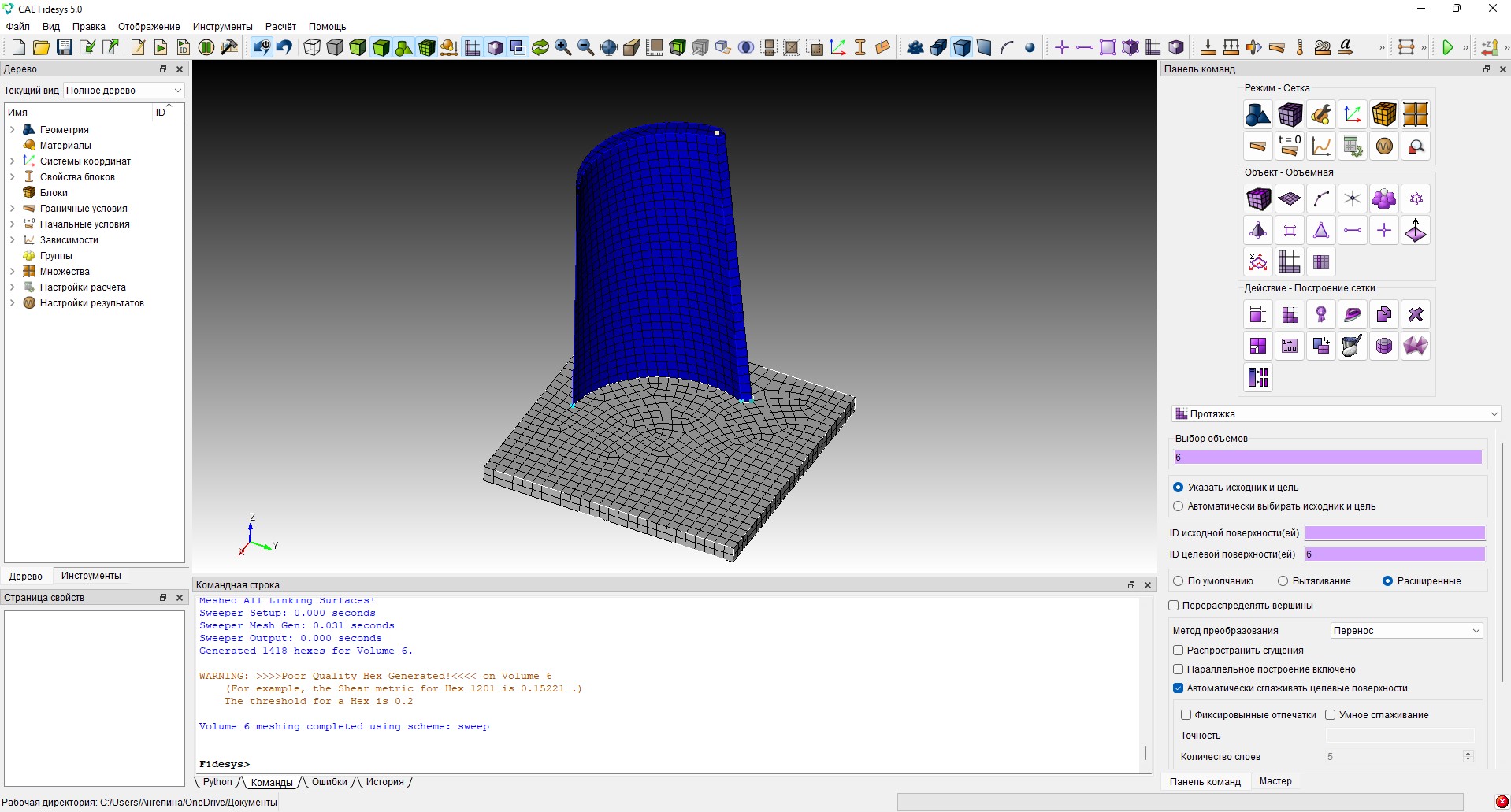Switch to the Python tab
Viewport: 1511px width, 812px height.
tap(217, 782)
